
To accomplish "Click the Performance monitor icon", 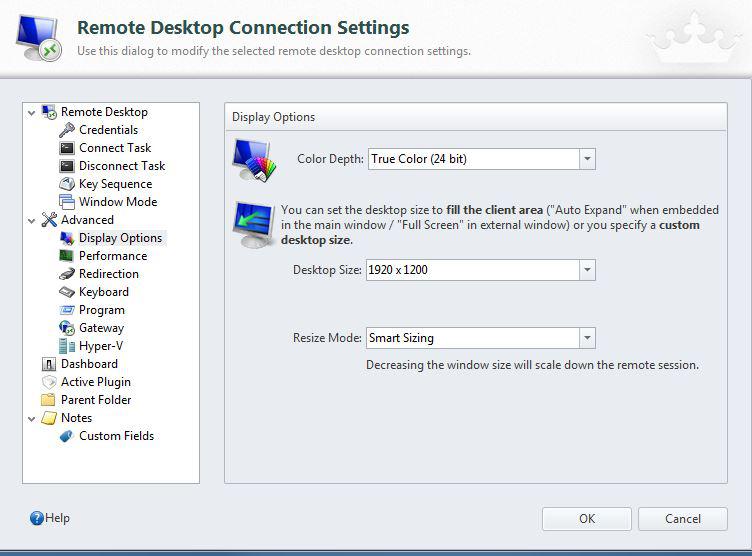I will (67, 256).
